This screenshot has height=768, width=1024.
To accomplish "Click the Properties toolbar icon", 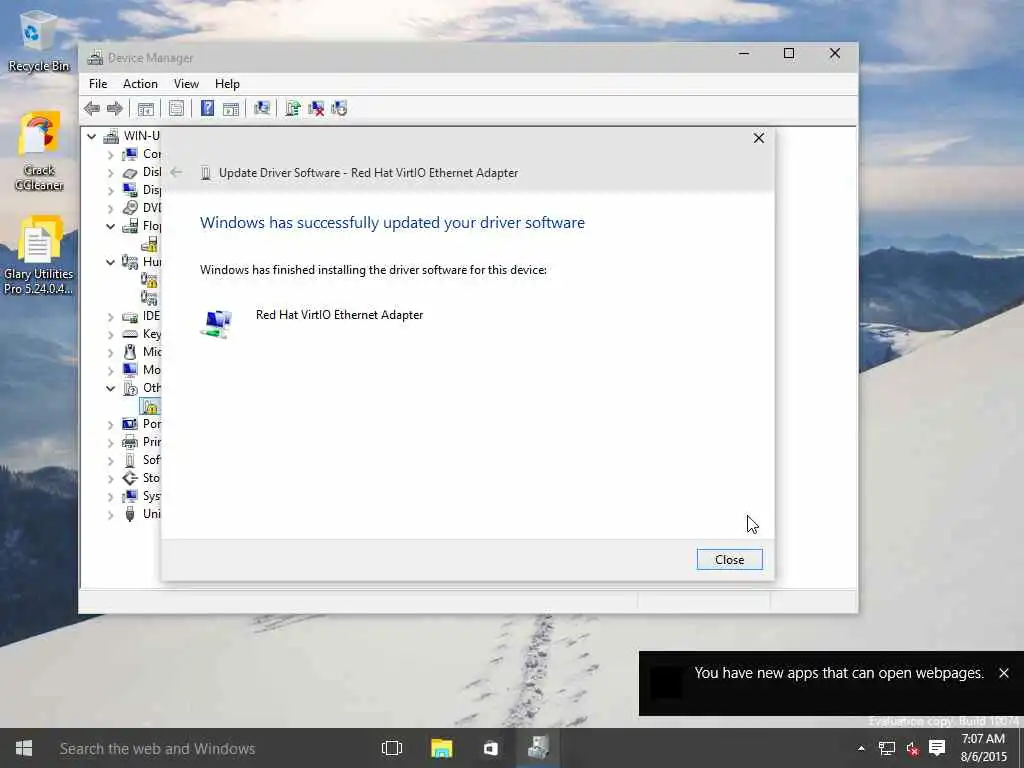I will (176, 108).
